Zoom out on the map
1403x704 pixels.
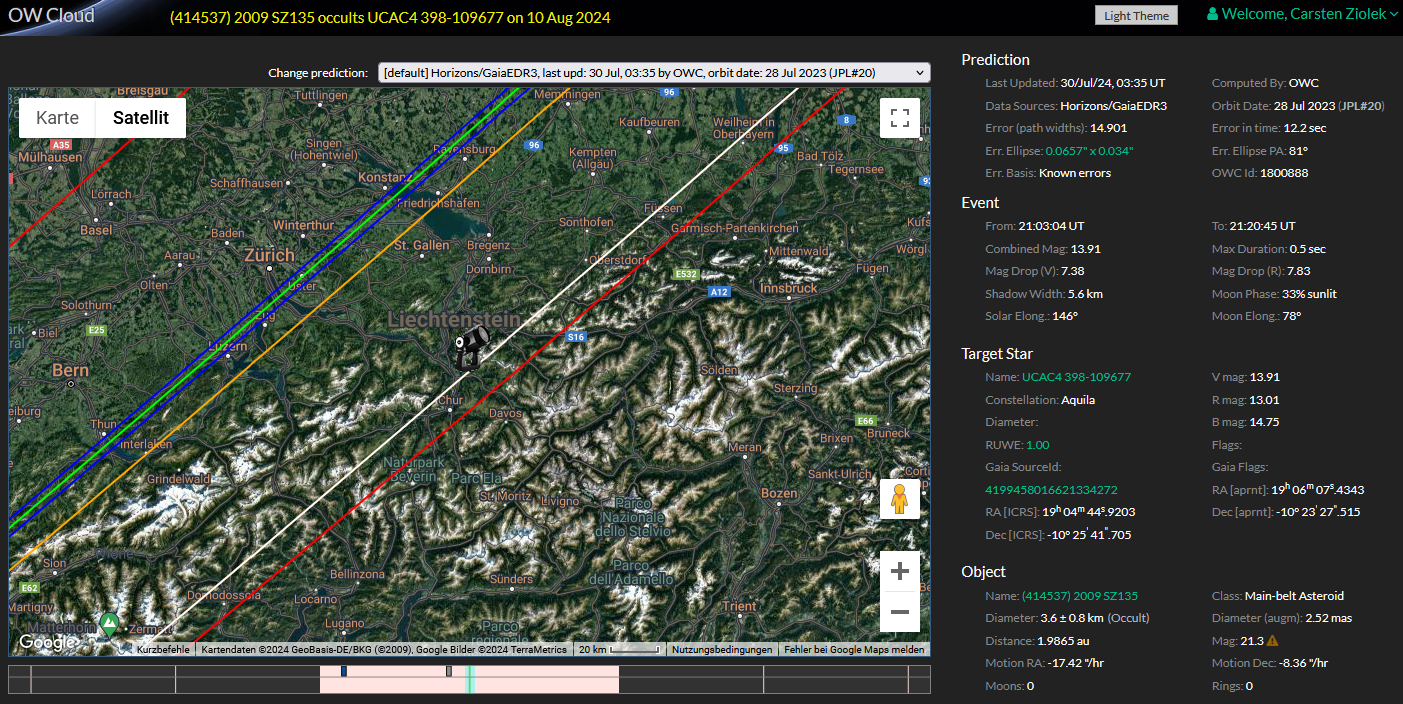click(899, 611)
